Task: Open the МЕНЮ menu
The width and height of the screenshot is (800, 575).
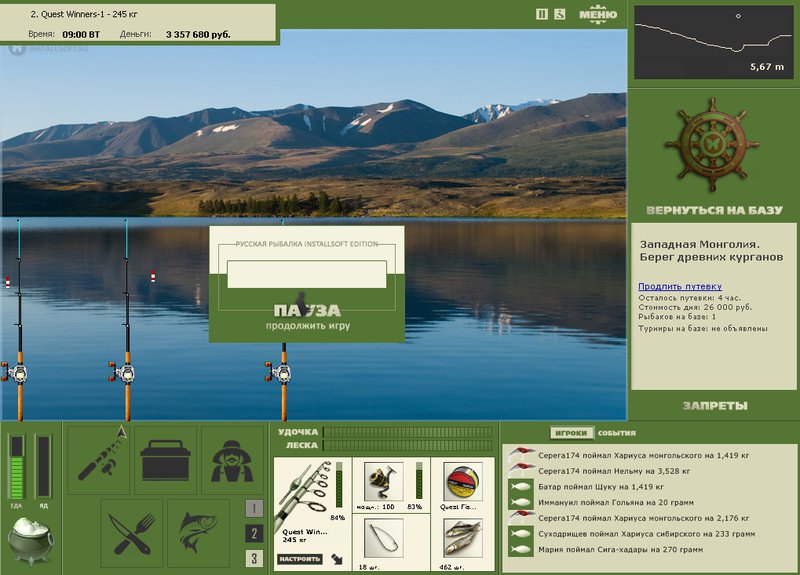Action: pyautogui.click(x=598, y=14)
